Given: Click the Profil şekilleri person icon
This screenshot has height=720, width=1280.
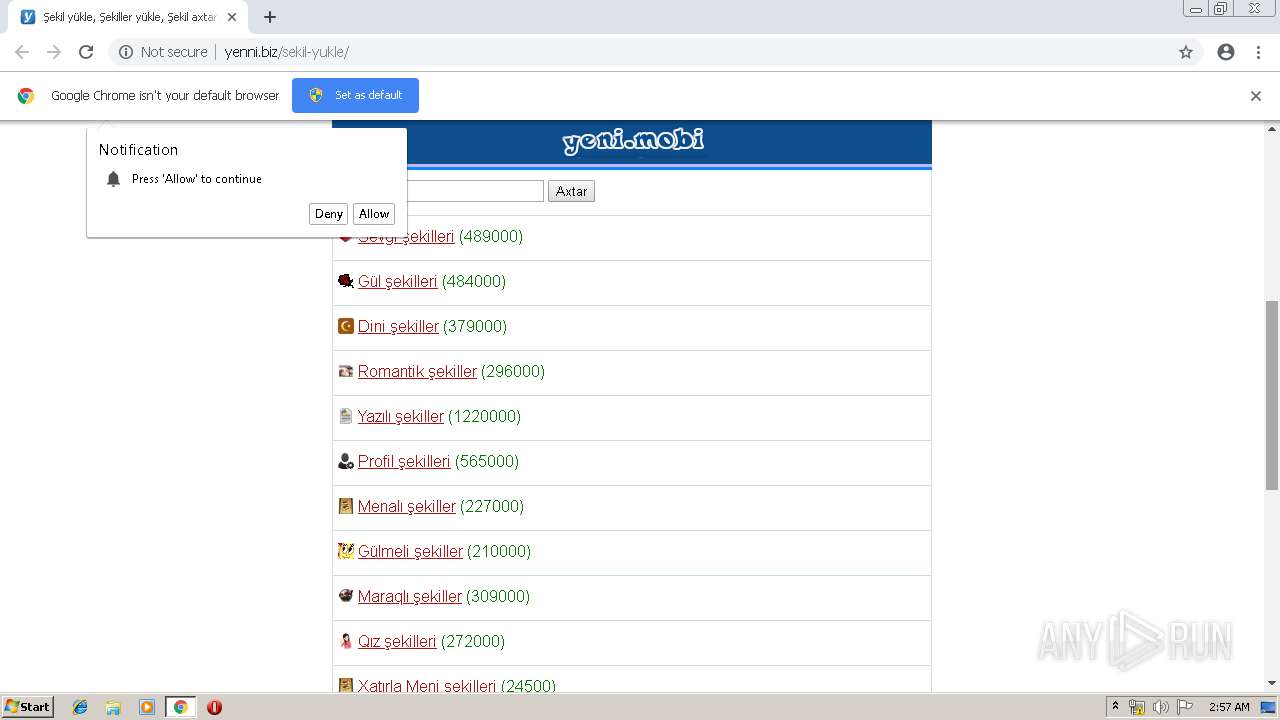Looking at the screenshot, I should (x=346, y=461).
